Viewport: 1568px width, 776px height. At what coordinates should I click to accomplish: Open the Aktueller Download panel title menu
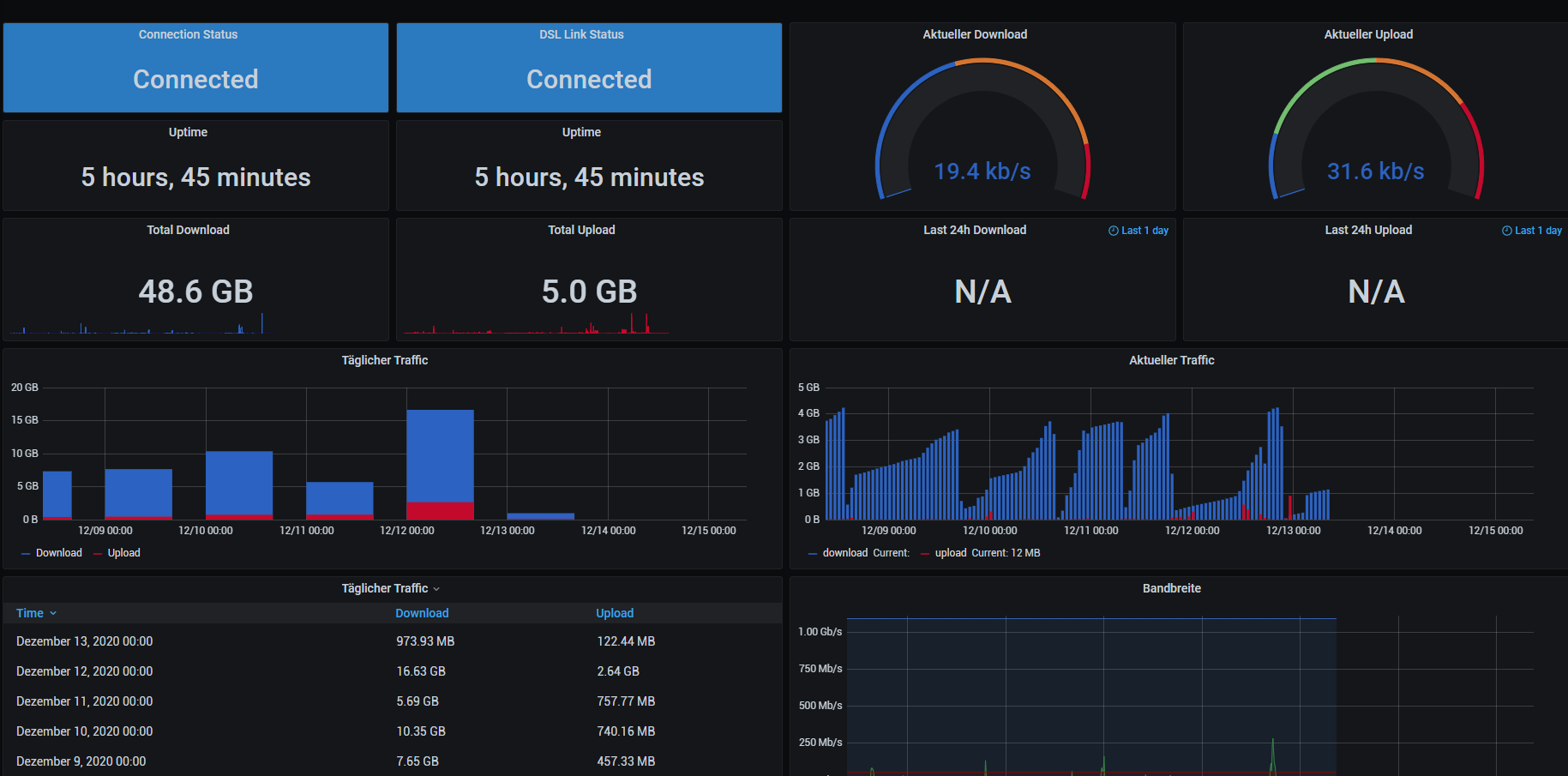tap(975, 34)
